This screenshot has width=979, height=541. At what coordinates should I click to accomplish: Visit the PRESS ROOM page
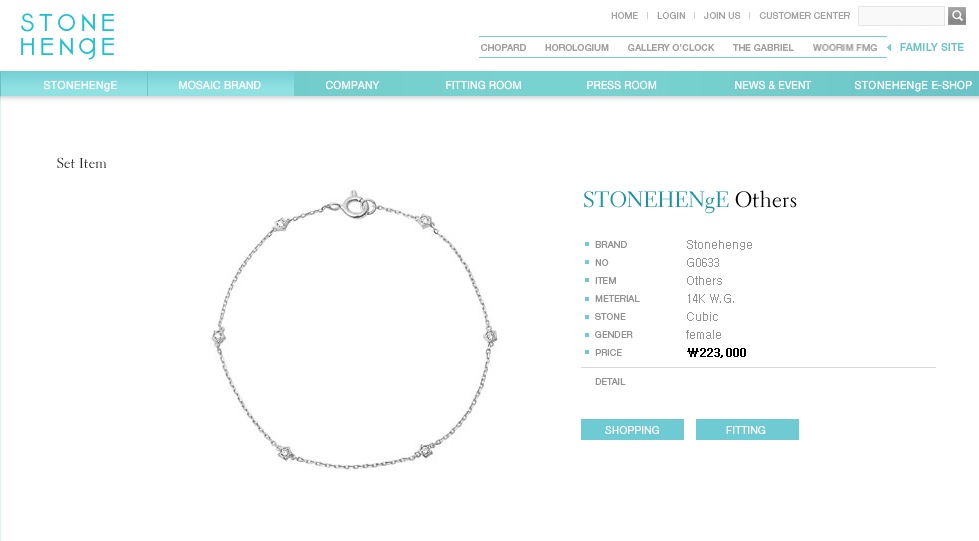pos(621,85)
